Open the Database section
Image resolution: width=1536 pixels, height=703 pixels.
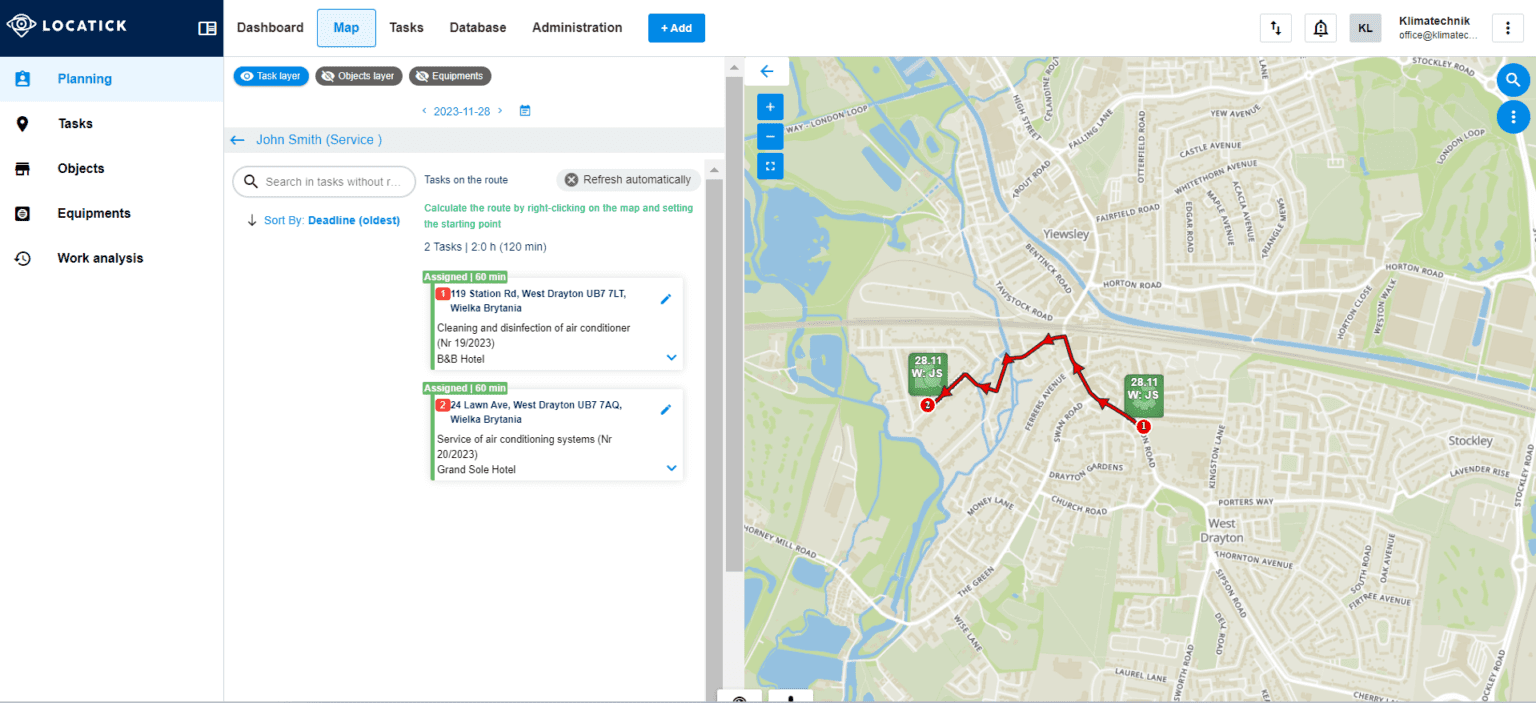point(477,27)
